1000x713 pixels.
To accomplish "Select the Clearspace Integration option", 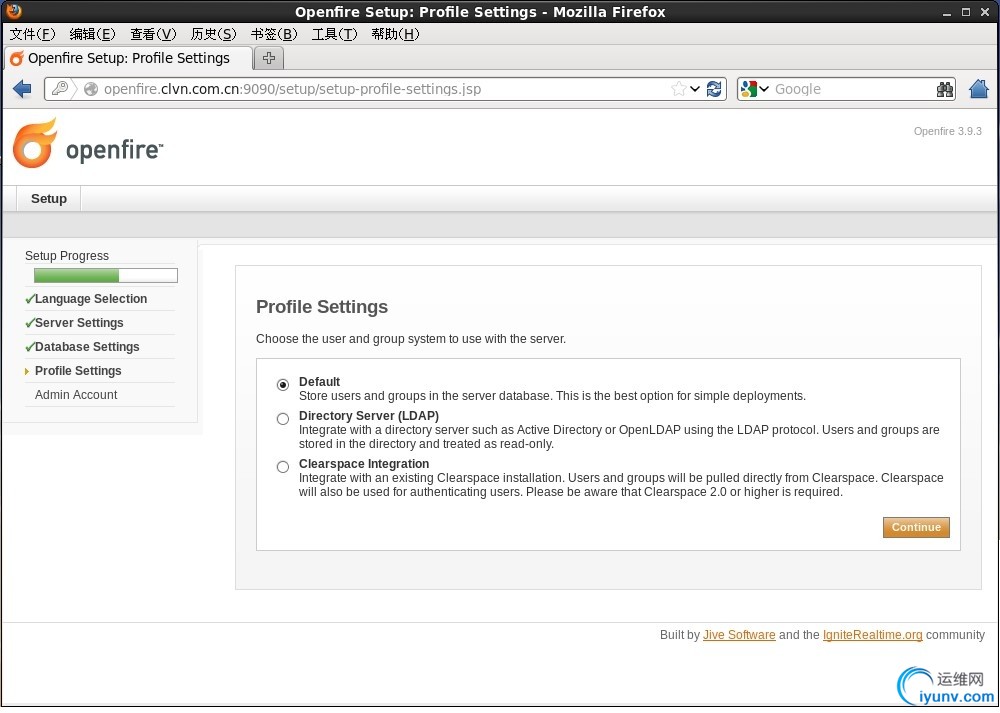I will (283, 467).
